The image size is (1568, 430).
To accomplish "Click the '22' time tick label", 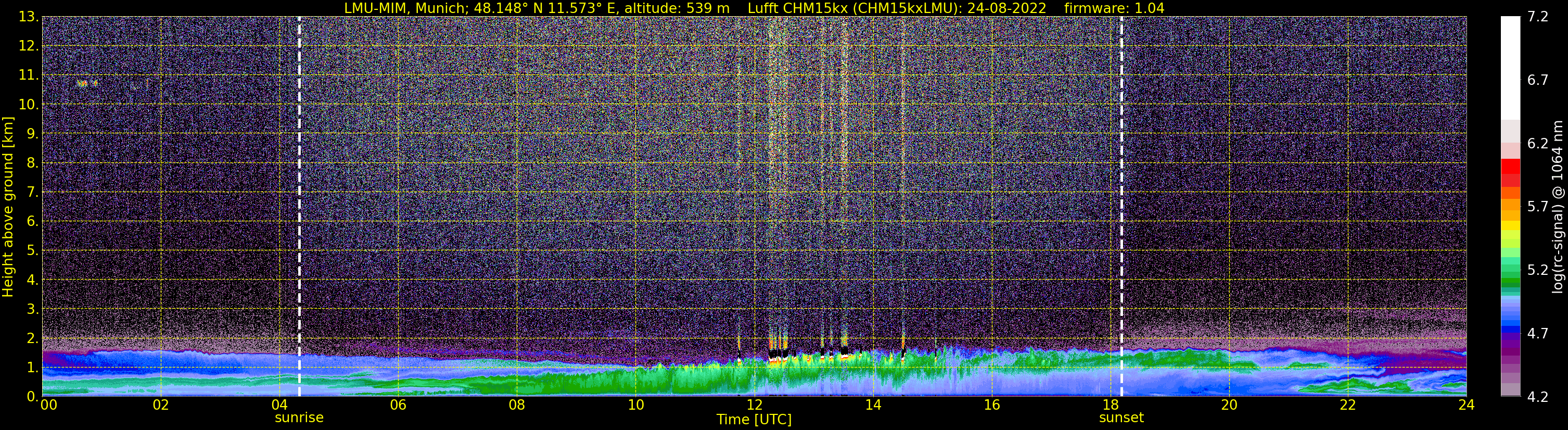I will click(x=1348, y=405).
